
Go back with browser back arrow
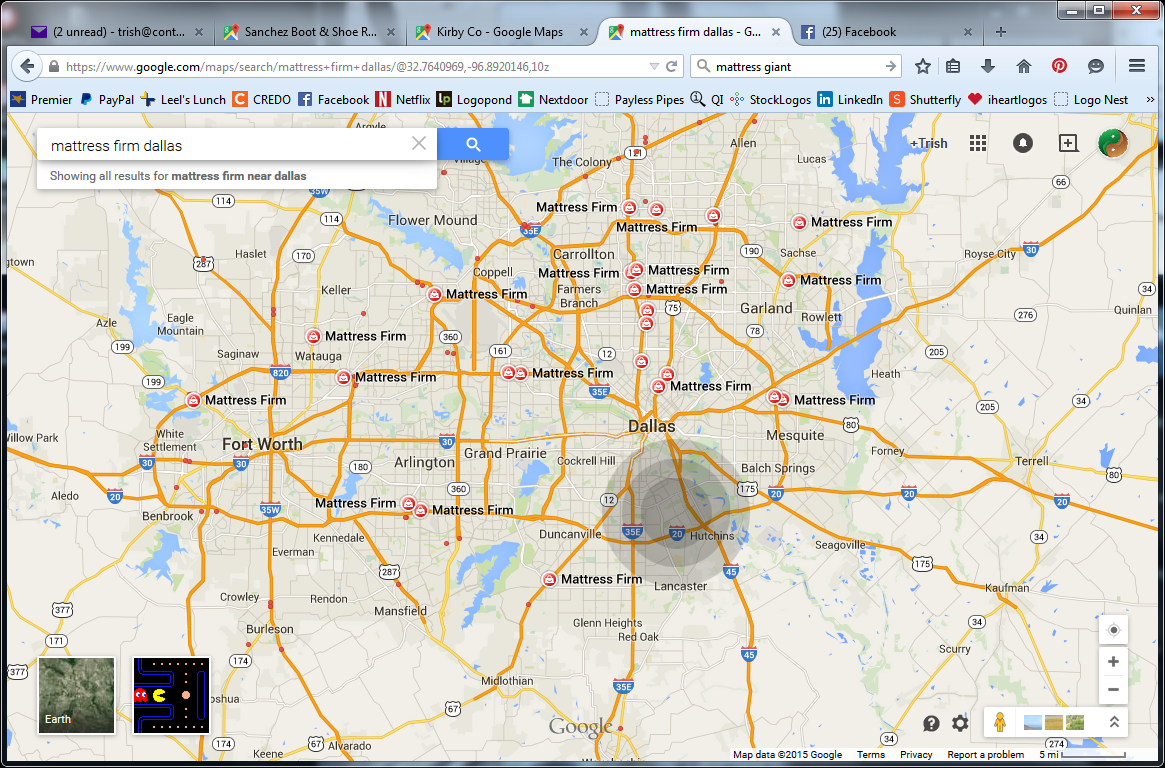tap(27, 66)
